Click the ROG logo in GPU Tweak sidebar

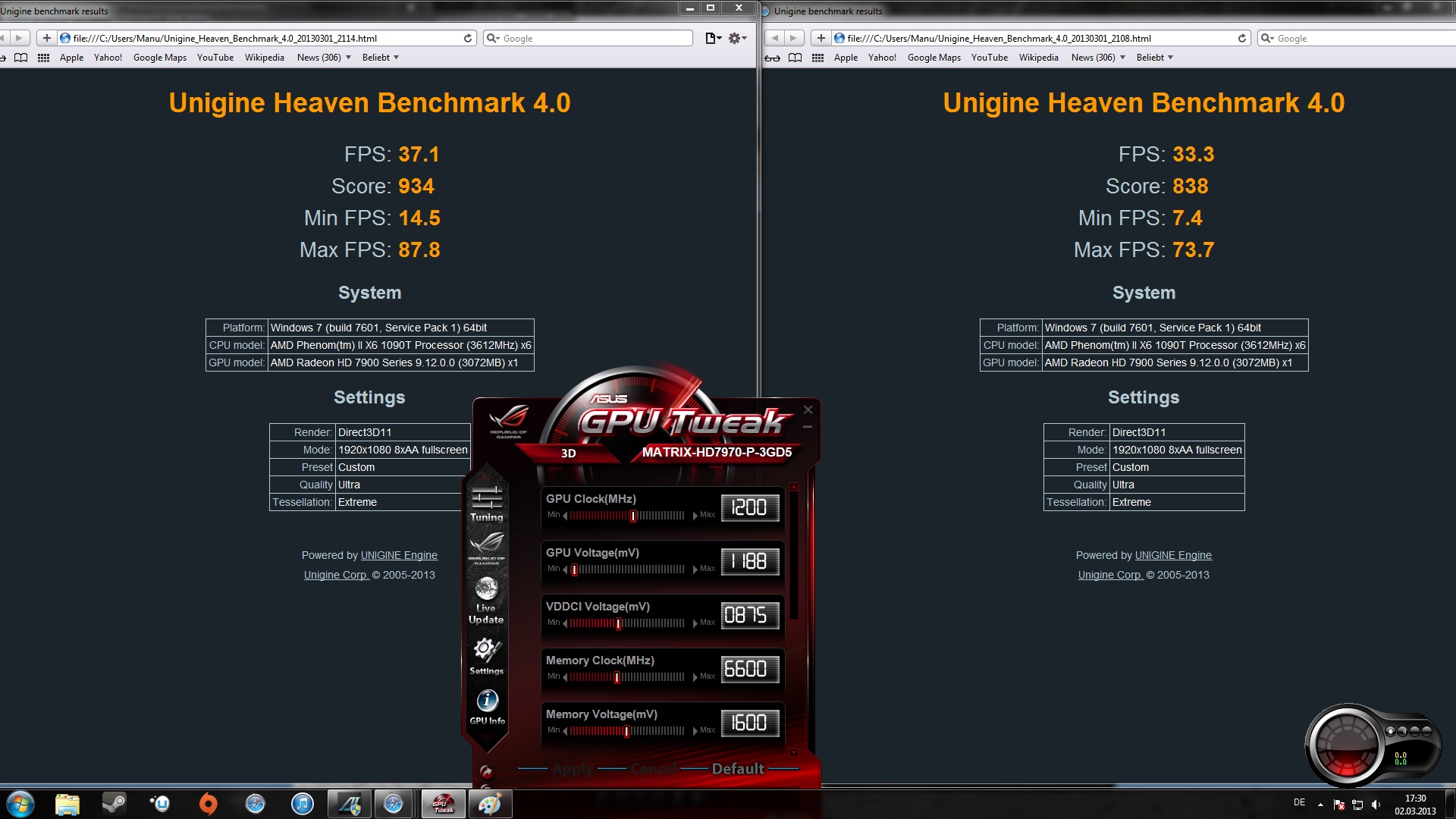[486, 544]
